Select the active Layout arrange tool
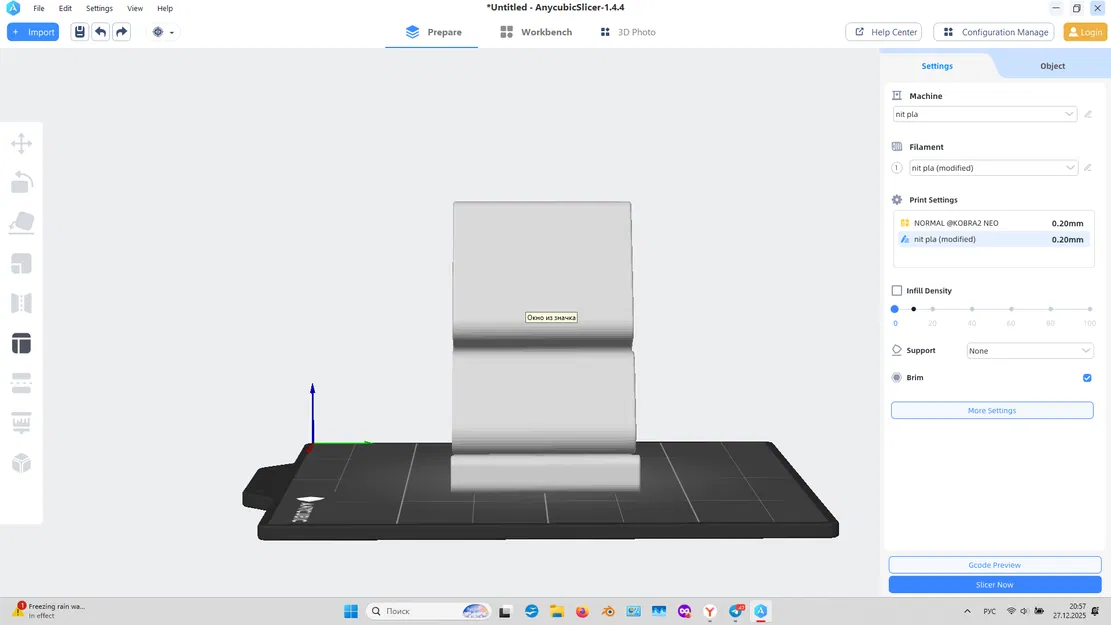1111x625 pixels. coord(21,344)
